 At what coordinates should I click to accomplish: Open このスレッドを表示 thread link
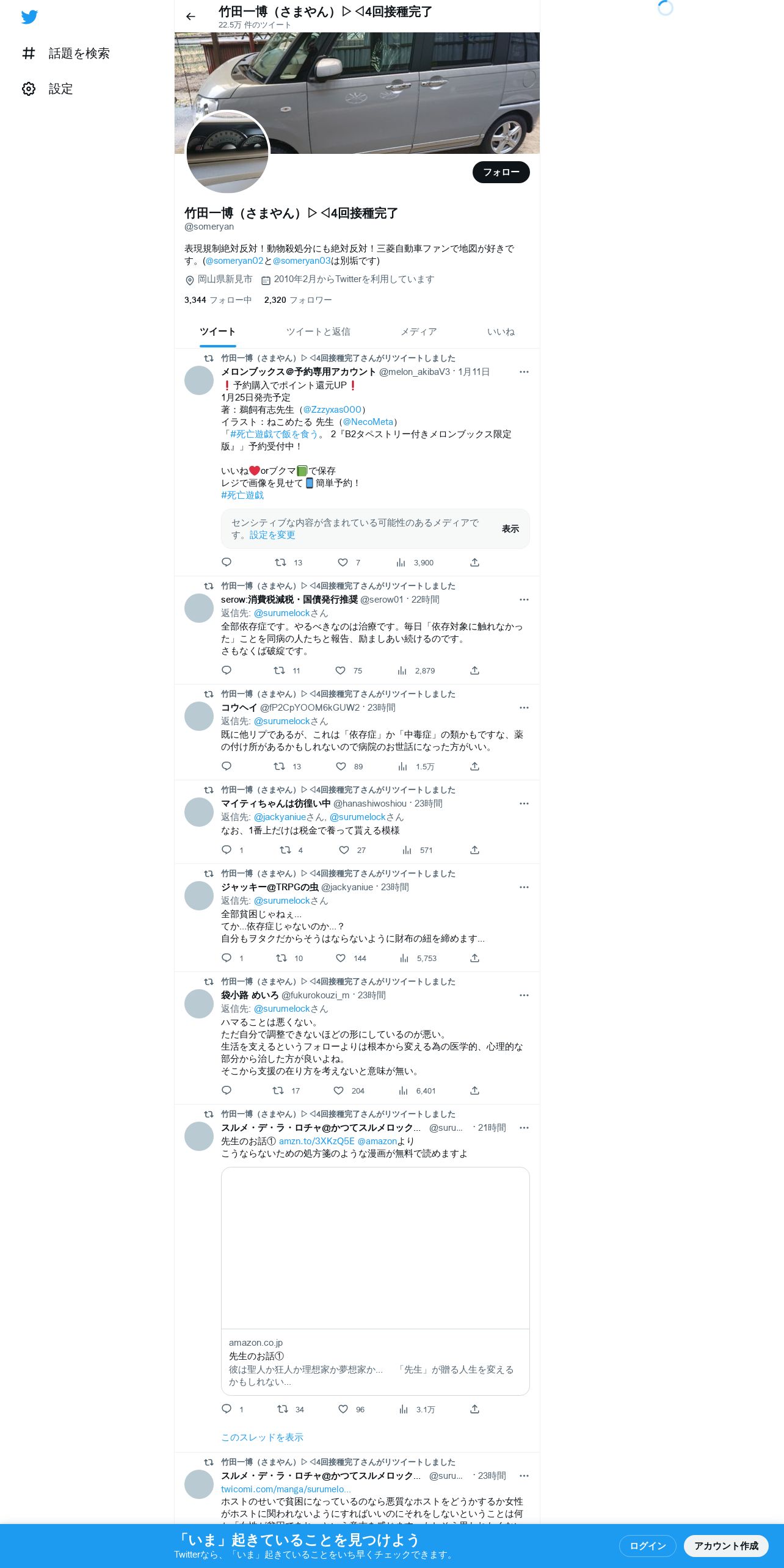262,1437
